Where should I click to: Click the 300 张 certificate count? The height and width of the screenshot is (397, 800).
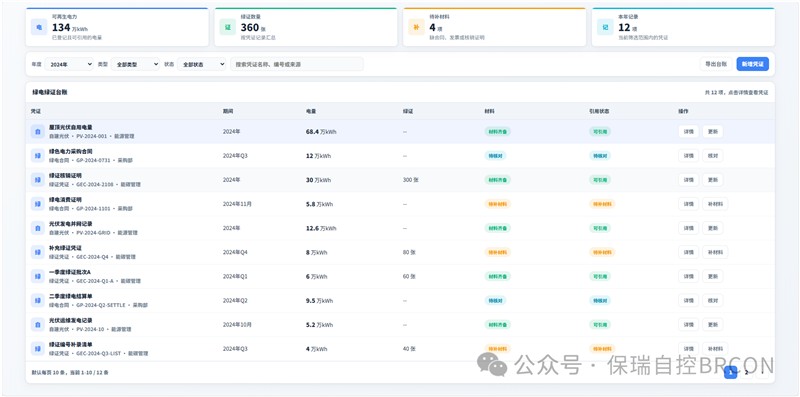[410, 180]
